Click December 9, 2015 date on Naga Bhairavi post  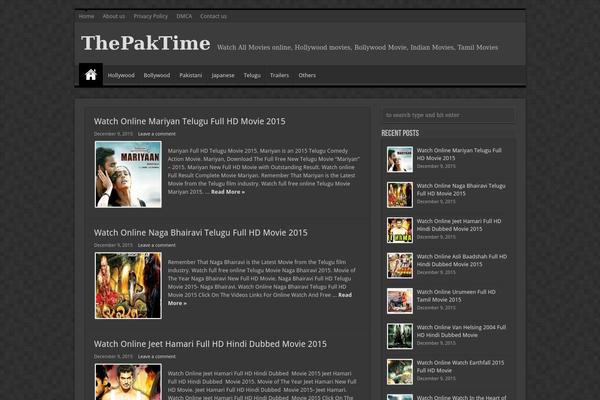(x=113, y=245)
